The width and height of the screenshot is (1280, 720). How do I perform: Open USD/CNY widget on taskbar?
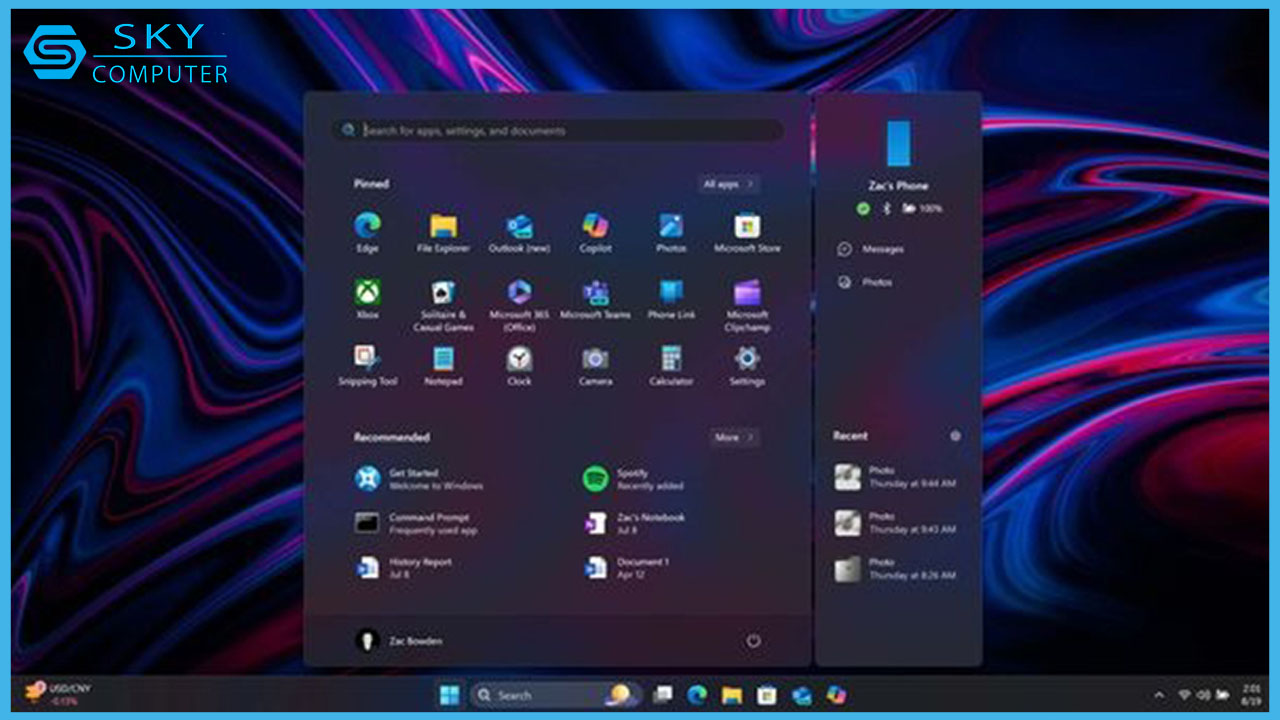pos(57,694)
